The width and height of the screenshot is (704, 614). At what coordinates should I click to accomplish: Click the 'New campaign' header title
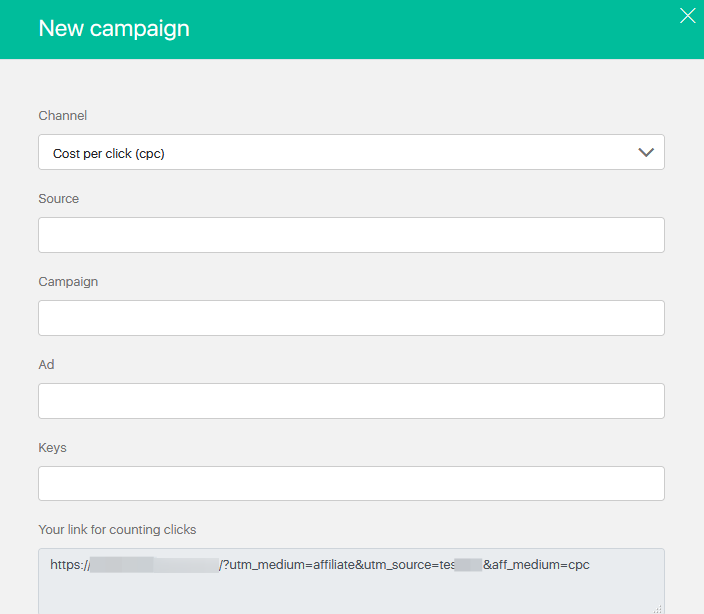[114, 28]
